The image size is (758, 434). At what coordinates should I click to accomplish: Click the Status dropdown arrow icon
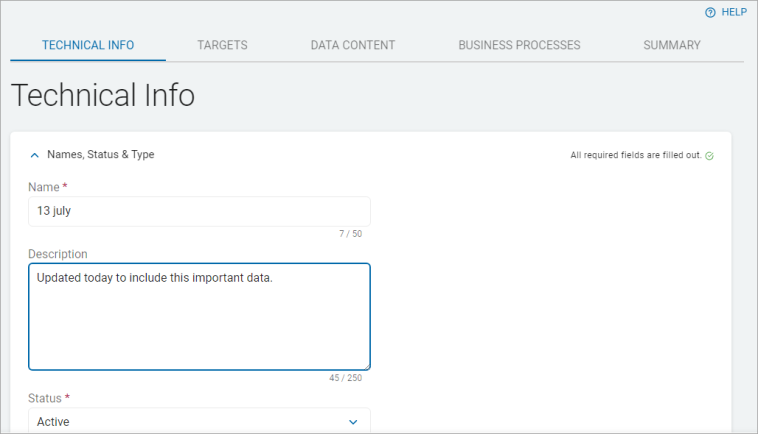[352, 422]
